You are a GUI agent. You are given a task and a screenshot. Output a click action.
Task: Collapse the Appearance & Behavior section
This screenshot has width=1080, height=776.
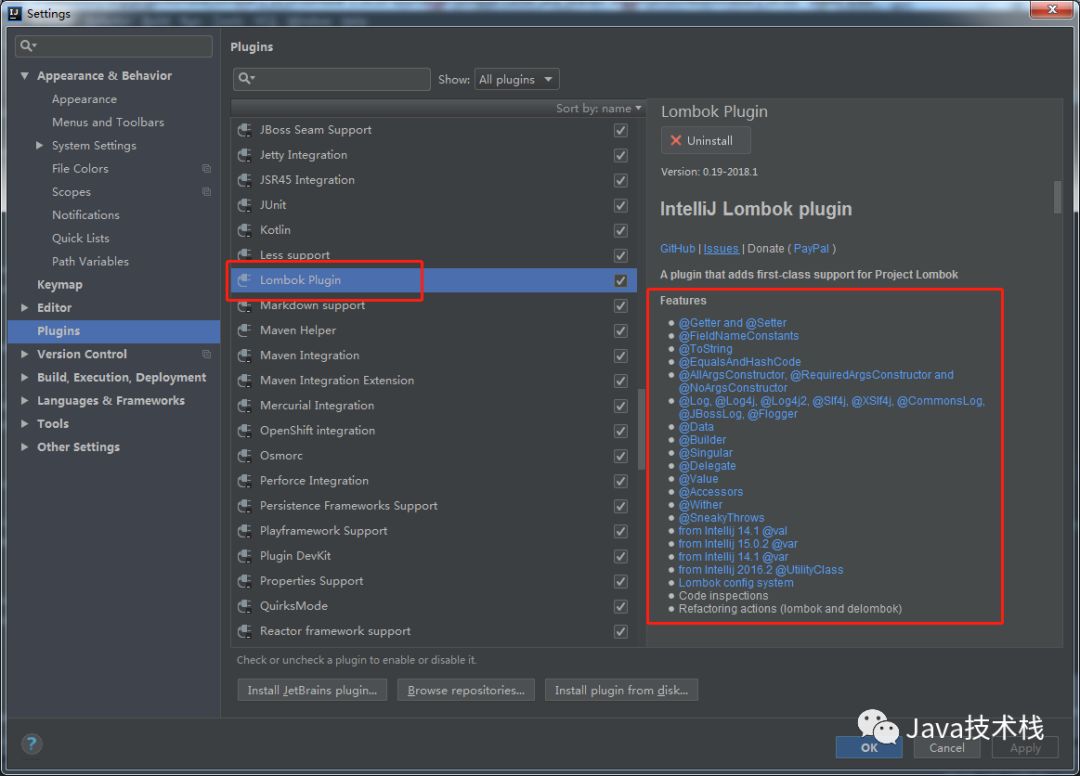pyautogui.click(x=25, y=76)
